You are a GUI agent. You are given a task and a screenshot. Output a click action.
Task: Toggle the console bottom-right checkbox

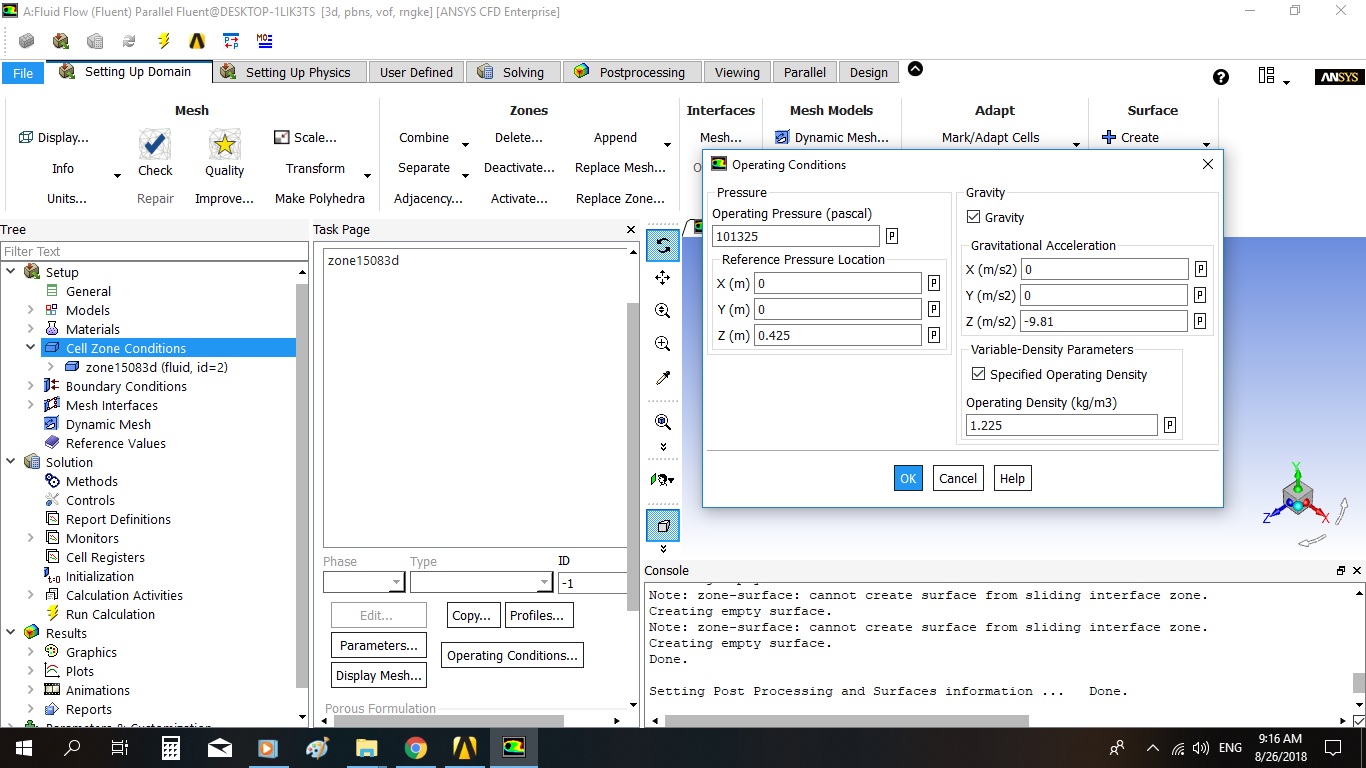(1358, 721)
